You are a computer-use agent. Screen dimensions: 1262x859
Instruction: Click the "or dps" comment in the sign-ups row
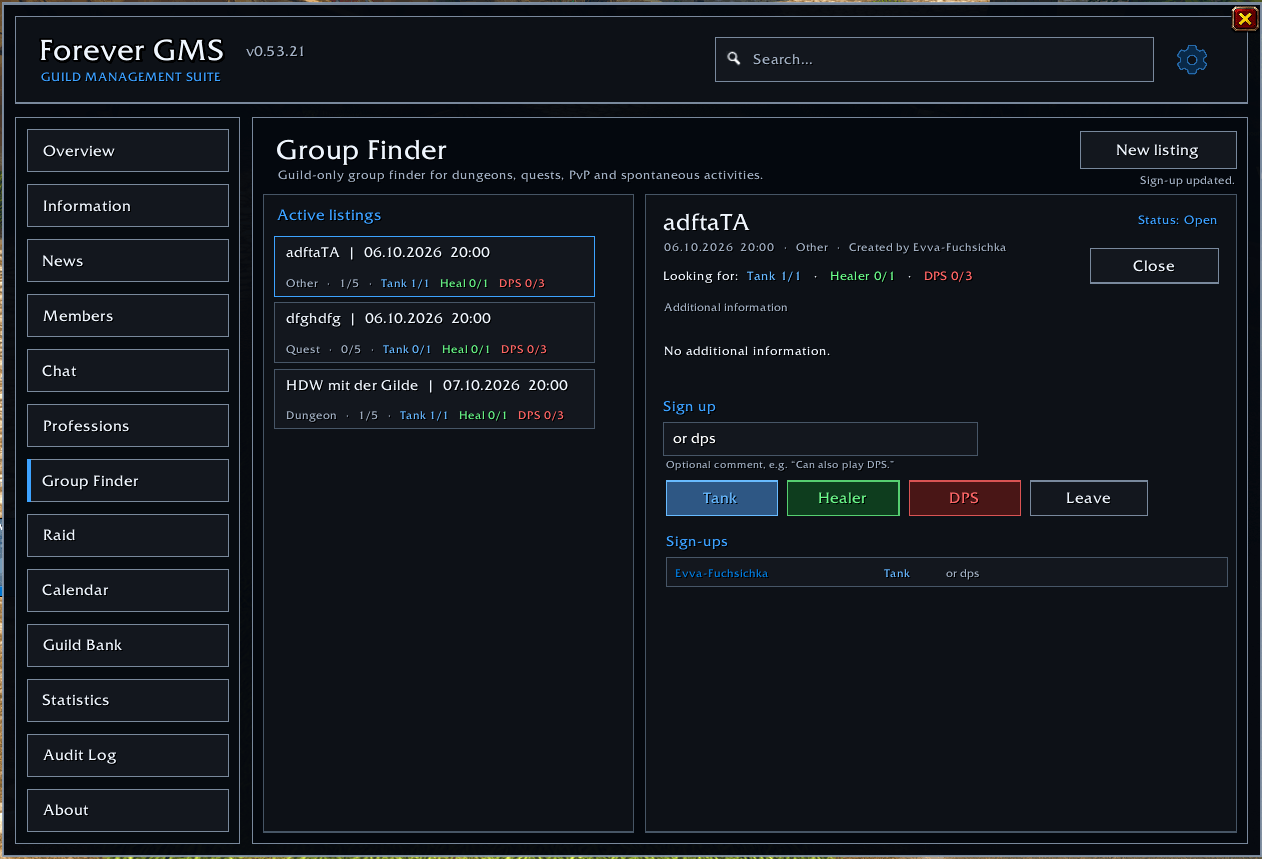tap(962, 574)
